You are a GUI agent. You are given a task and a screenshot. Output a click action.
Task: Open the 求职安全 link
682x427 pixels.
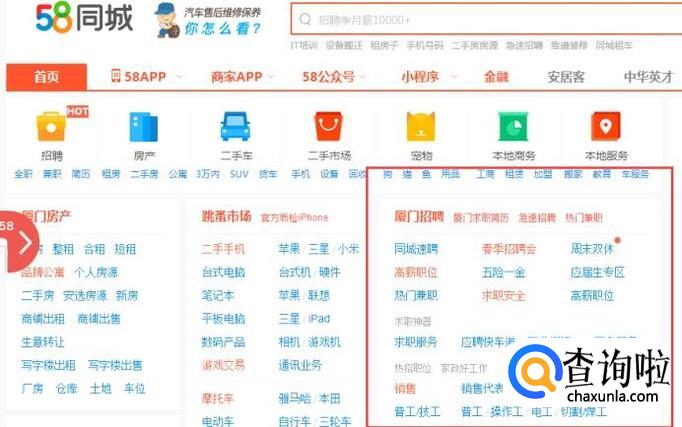pyautogui.click(x=504, y=296)
